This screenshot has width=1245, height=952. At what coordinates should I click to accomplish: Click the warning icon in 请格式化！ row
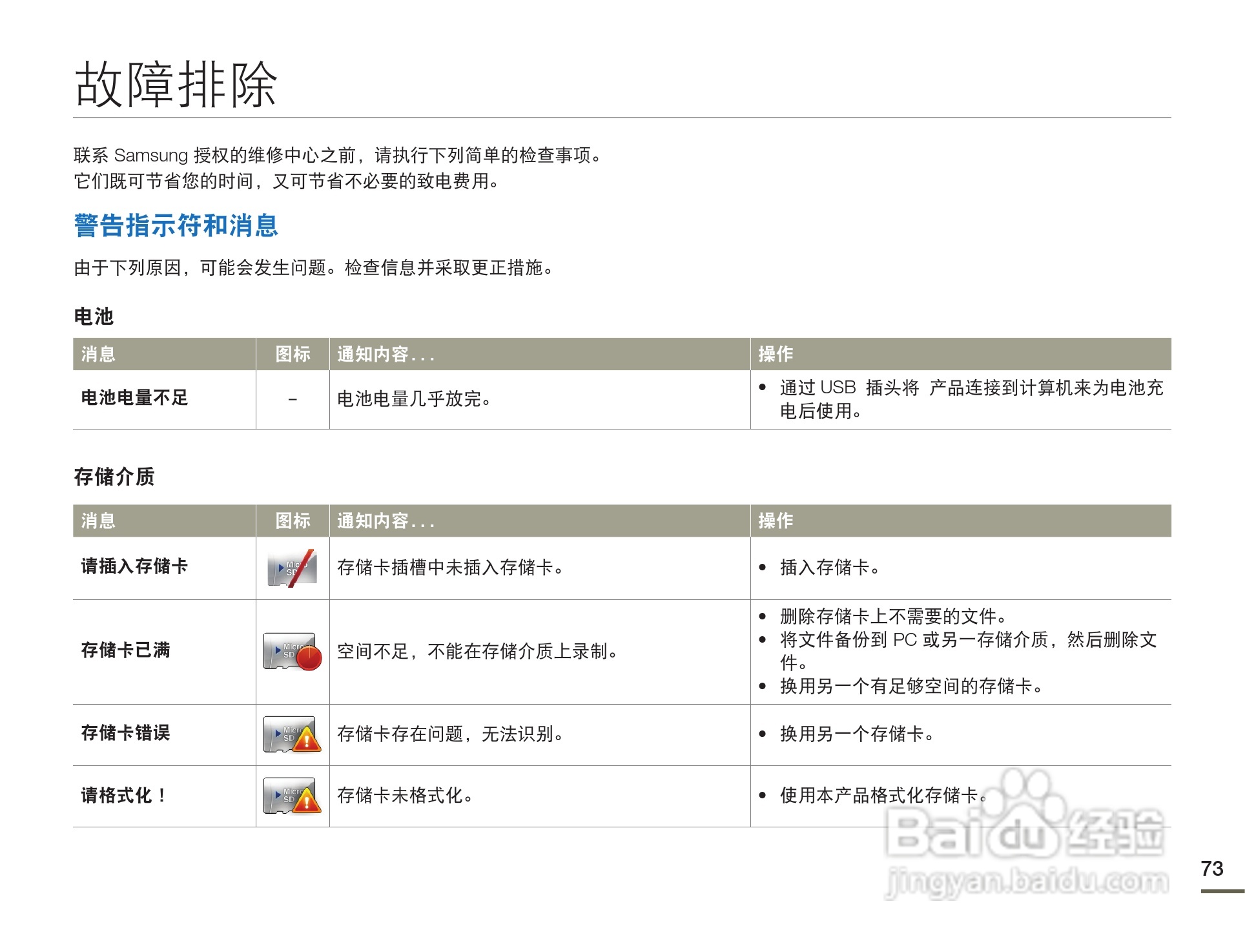[293, 796]
